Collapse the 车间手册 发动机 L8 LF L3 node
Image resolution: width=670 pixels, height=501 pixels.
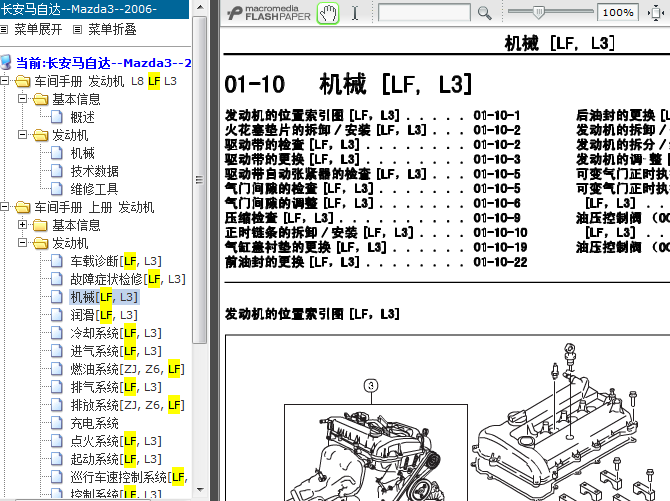pyautogui.click(x=5, y=81)
